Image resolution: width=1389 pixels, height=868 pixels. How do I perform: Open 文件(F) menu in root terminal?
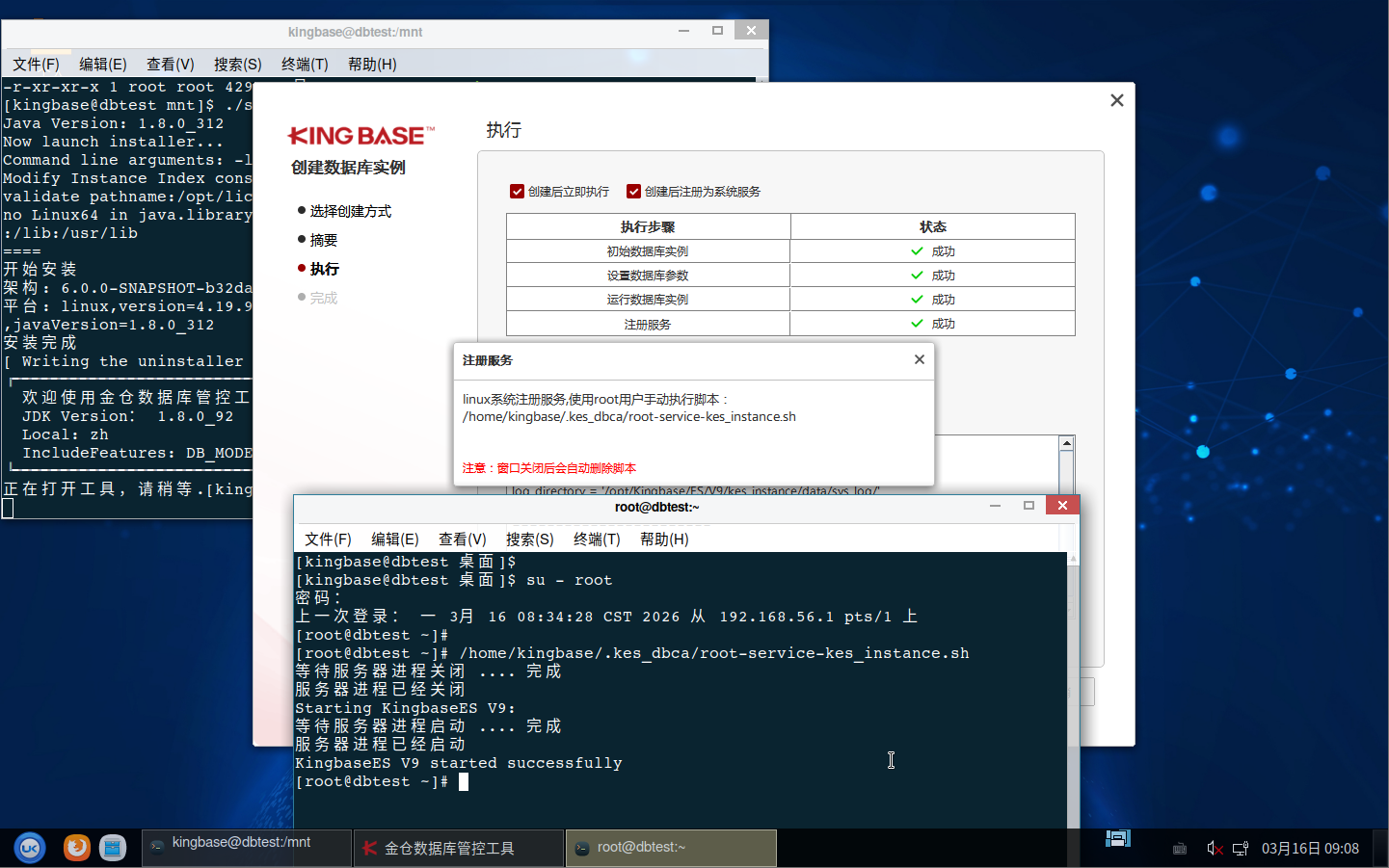coord(328,539)
